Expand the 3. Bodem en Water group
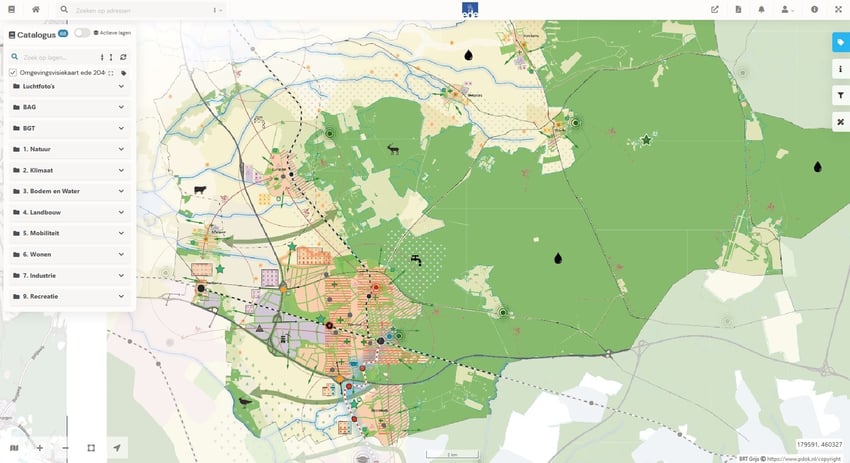 (121, 191)
